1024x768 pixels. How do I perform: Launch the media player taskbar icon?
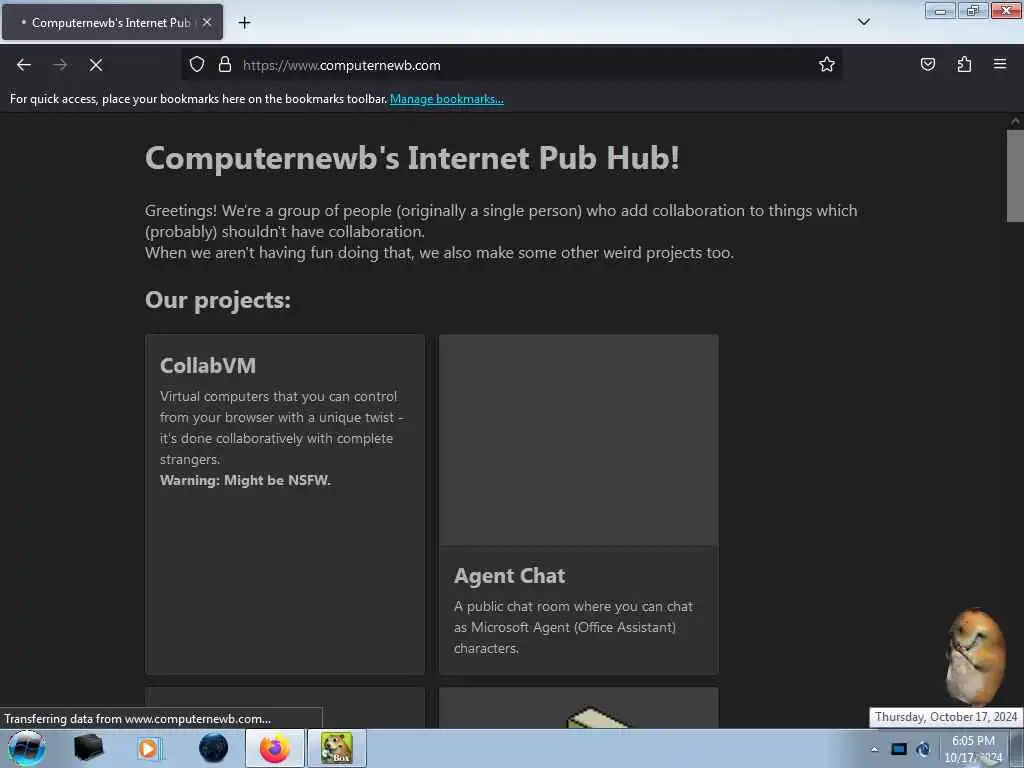click(x=149, y=748)
